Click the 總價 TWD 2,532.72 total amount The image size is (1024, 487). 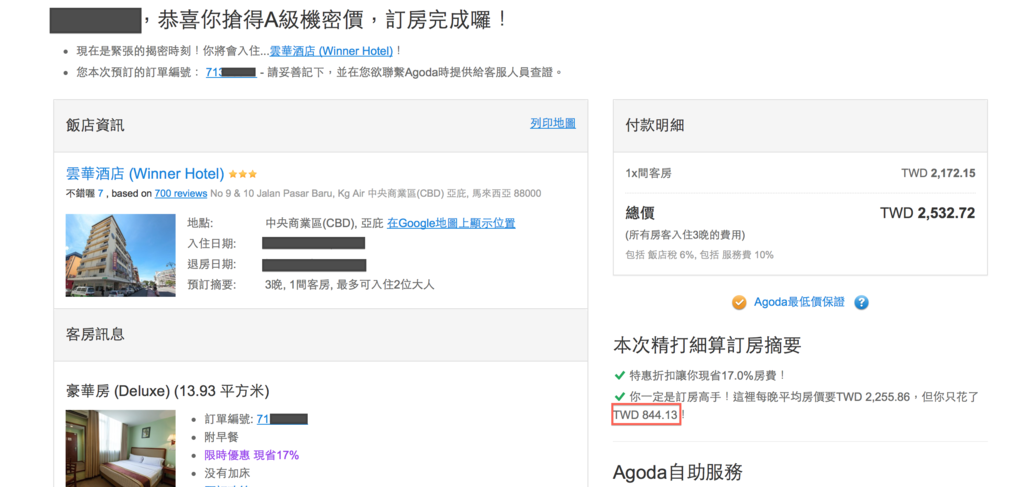pyautogui.click(x=927, y=213)
